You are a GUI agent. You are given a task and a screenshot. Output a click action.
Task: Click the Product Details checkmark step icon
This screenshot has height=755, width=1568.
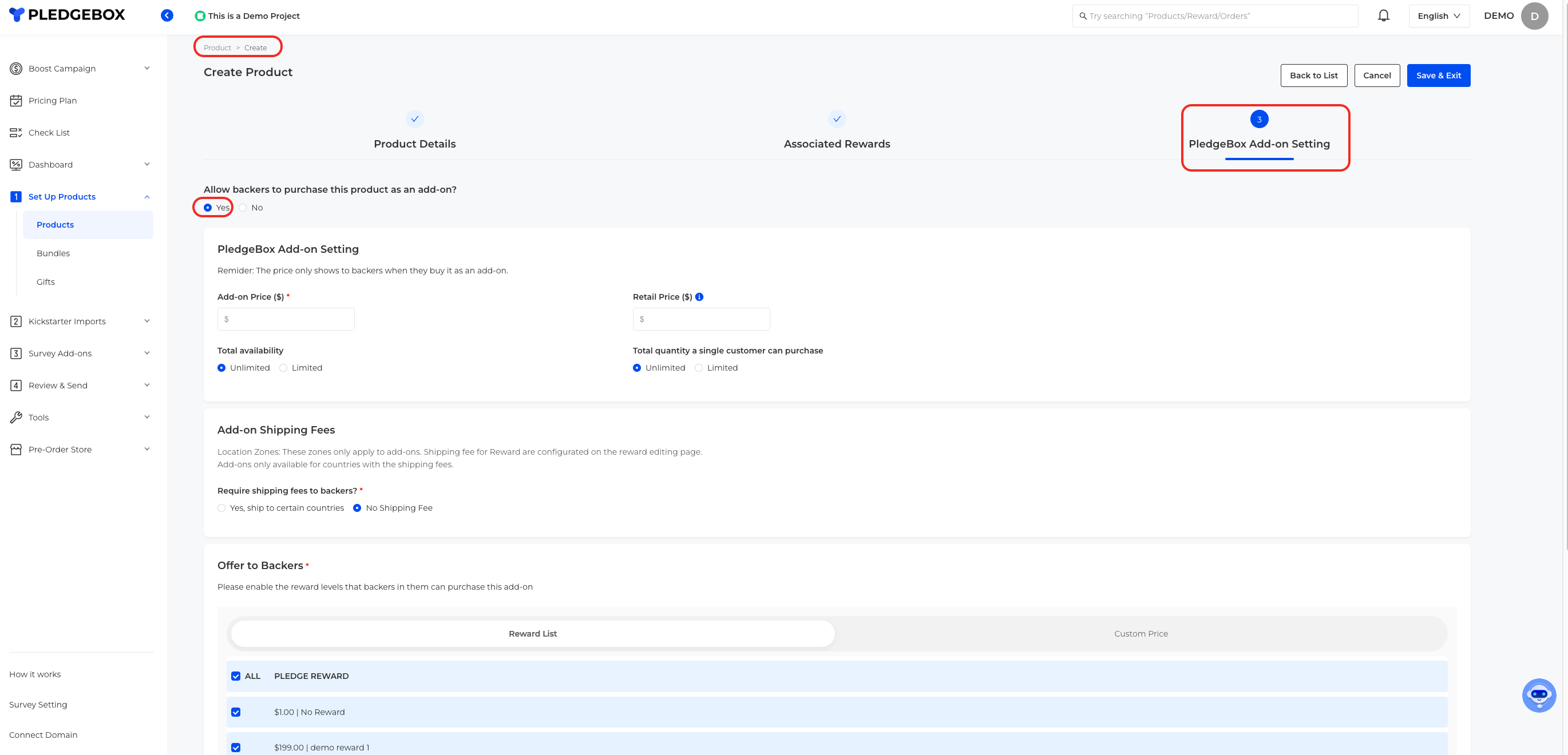pyautogui.click(x=414, y=119)
